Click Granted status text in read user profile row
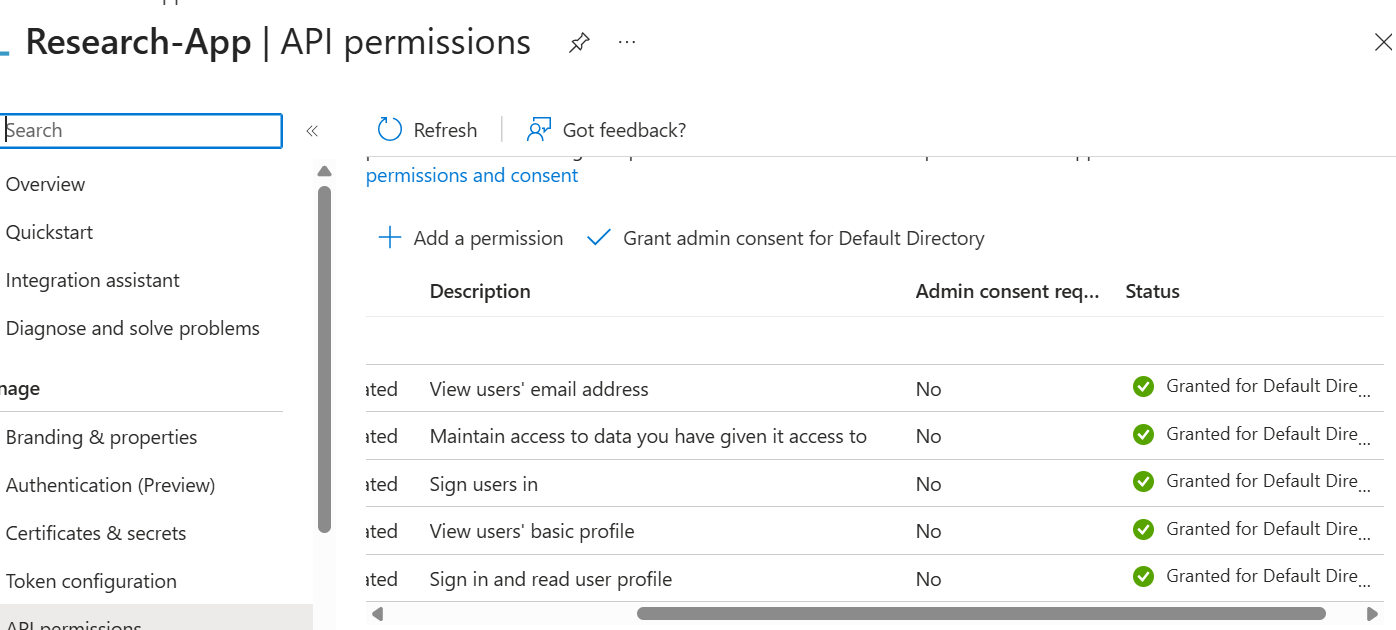This screenshot has width=1396, height=630. (1268, 577)
